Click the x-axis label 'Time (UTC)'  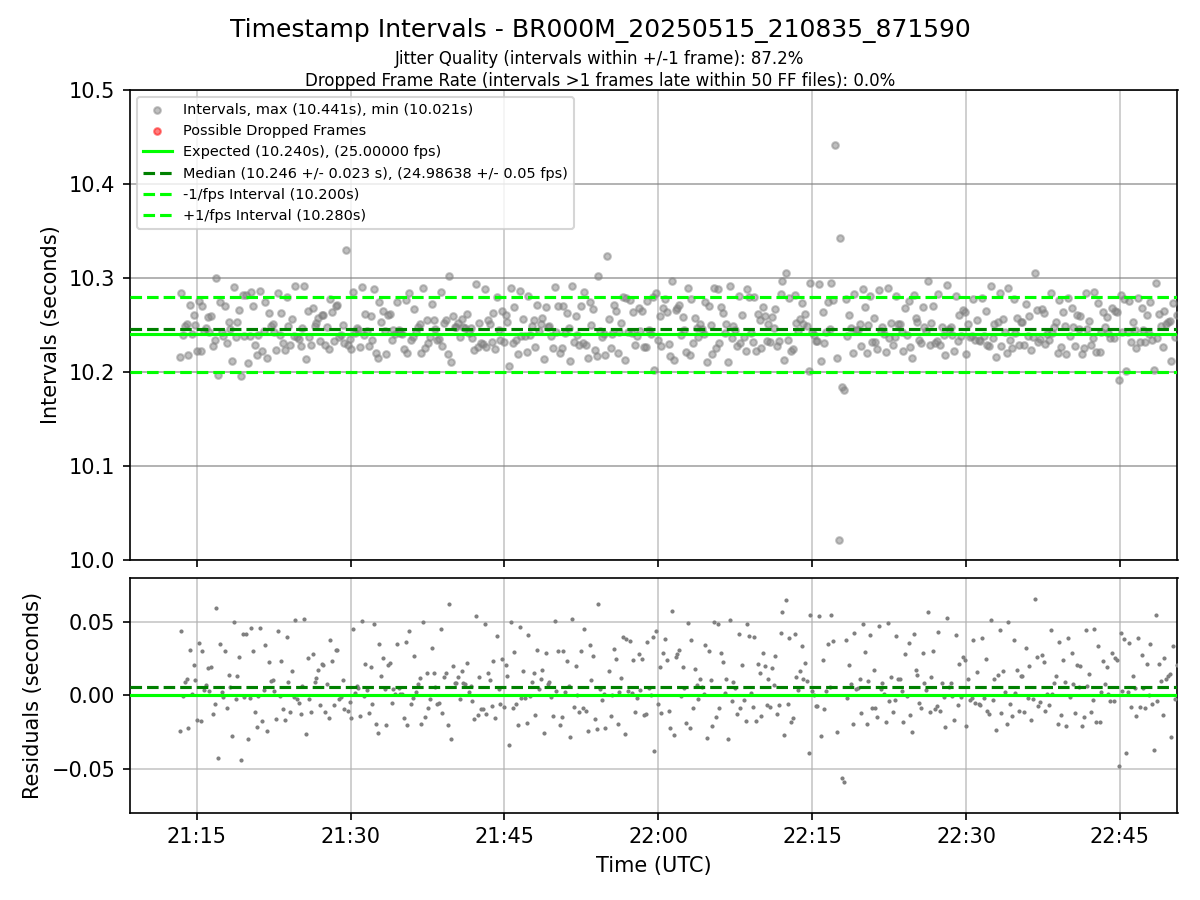[653, 865]
